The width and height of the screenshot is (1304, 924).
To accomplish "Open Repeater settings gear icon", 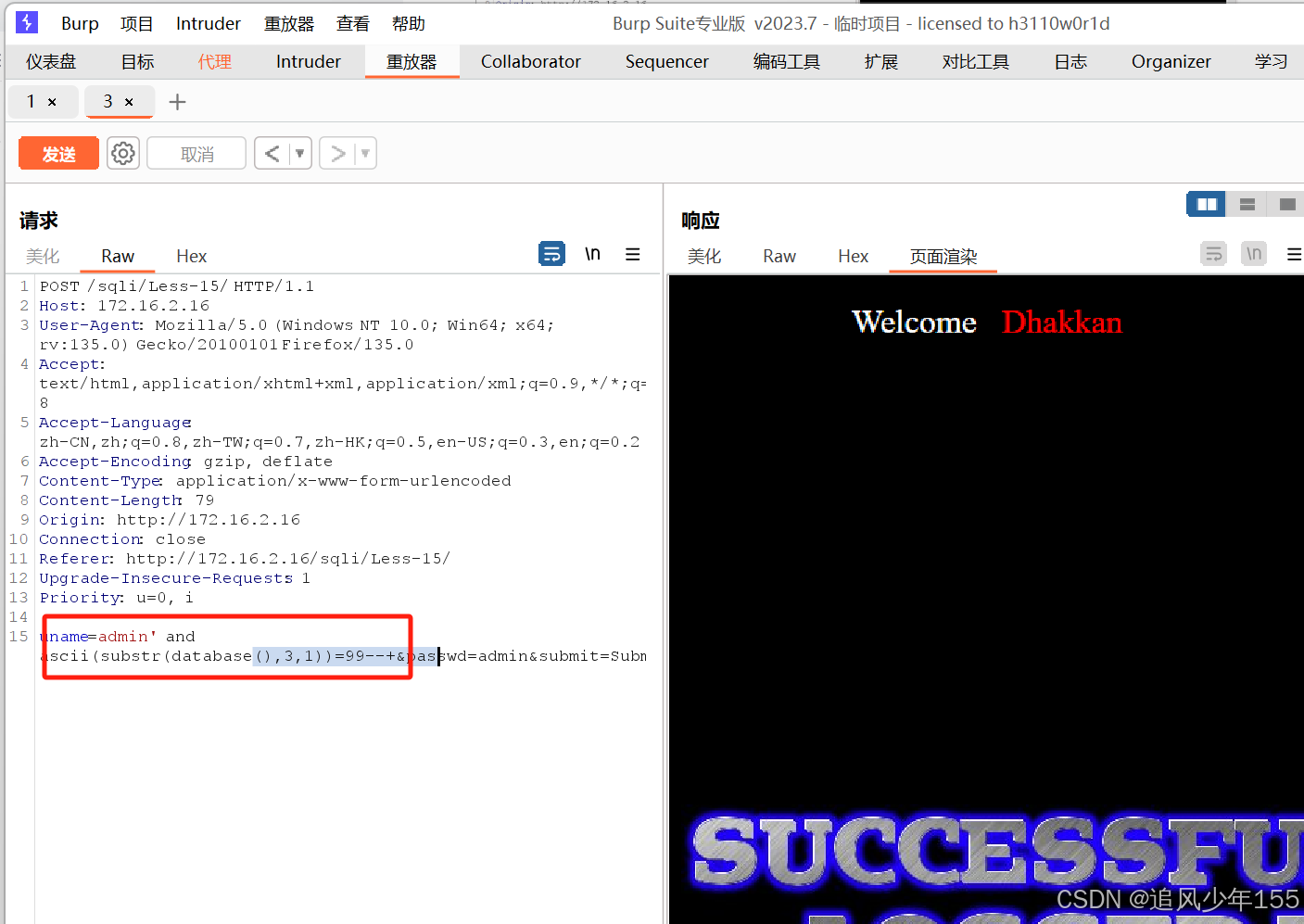I will click(x=123, y=153).
